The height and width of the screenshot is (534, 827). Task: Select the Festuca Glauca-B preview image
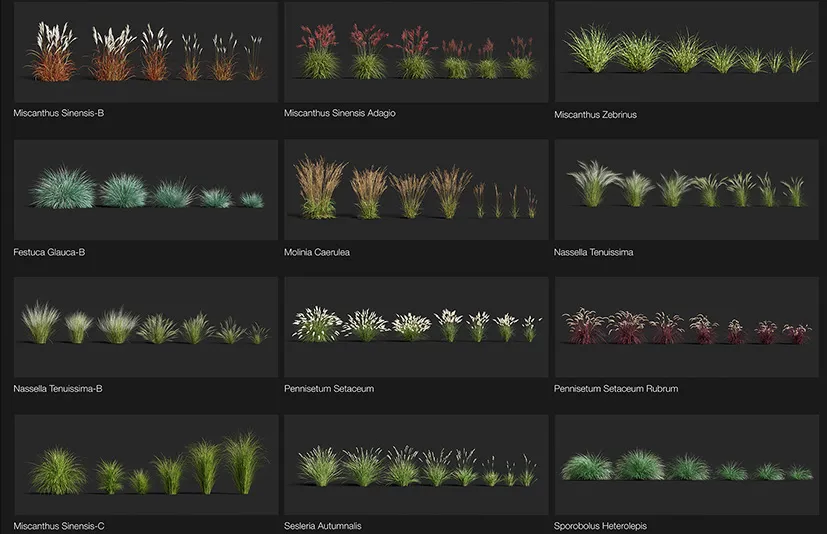[x=146, y=190]
